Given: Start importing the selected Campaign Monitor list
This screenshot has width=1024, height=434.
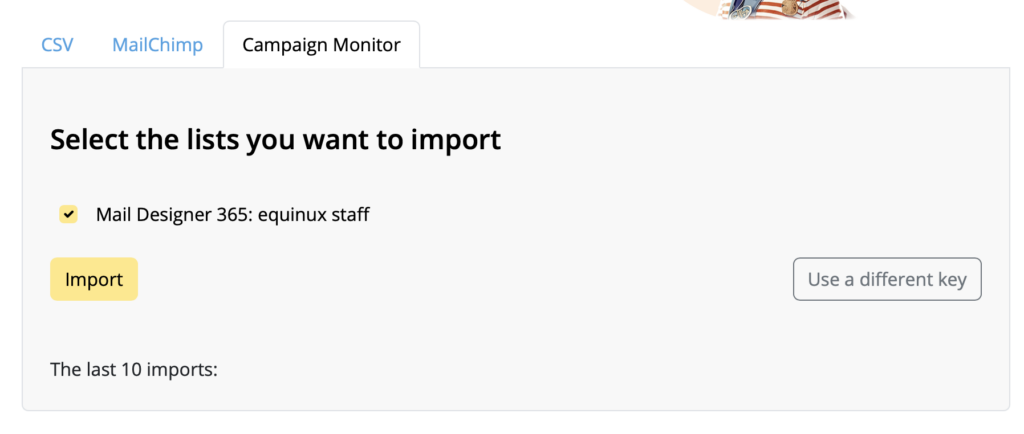Looking at the screenshot, I should [x=94, y=279].
